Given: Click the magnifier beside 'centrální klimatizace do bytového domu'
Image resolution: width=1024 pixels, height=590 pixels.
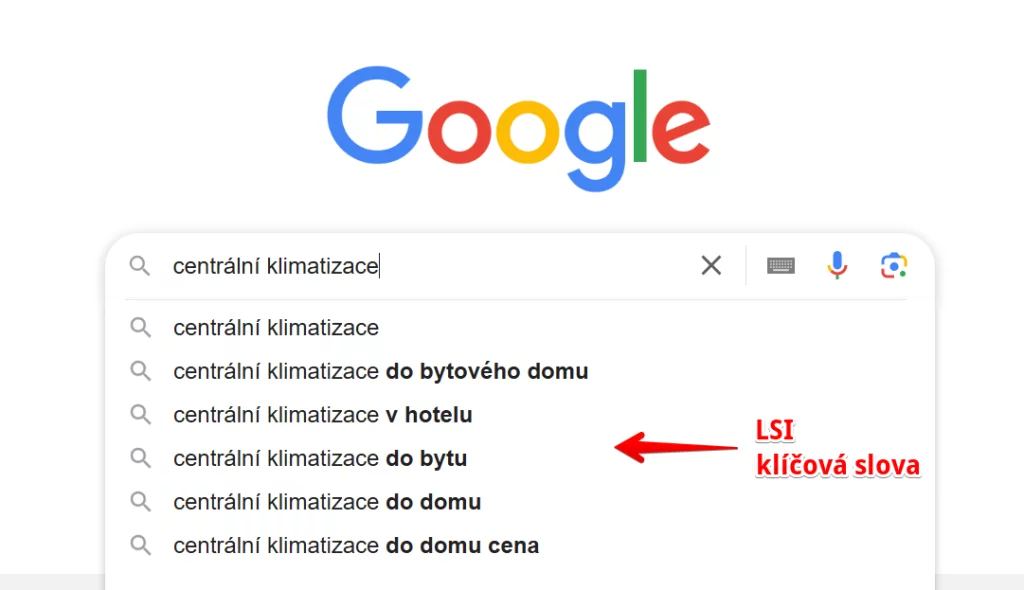Looking at the screenshot, I should click(140, 371).
